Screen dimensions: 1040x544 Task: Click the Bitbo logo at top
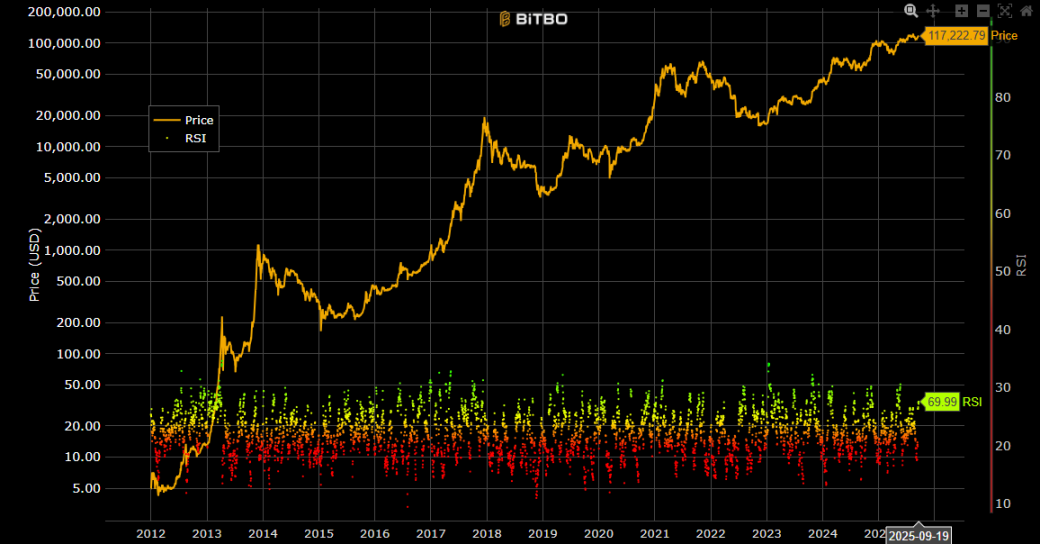pos(533,18)
